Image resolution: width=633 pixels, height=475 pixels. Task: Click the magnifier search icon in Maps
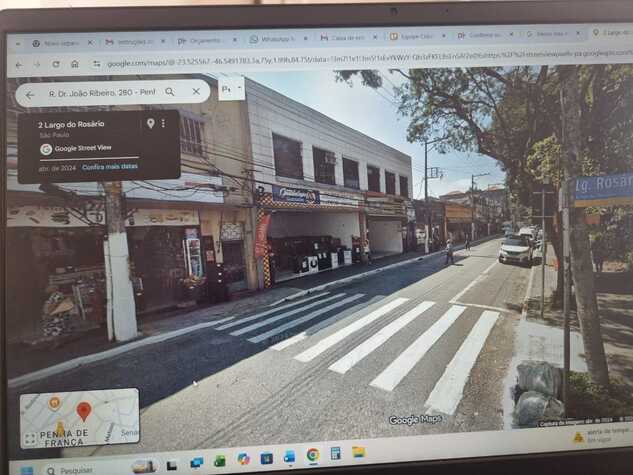pyautogui.click(x=170, y=92)
